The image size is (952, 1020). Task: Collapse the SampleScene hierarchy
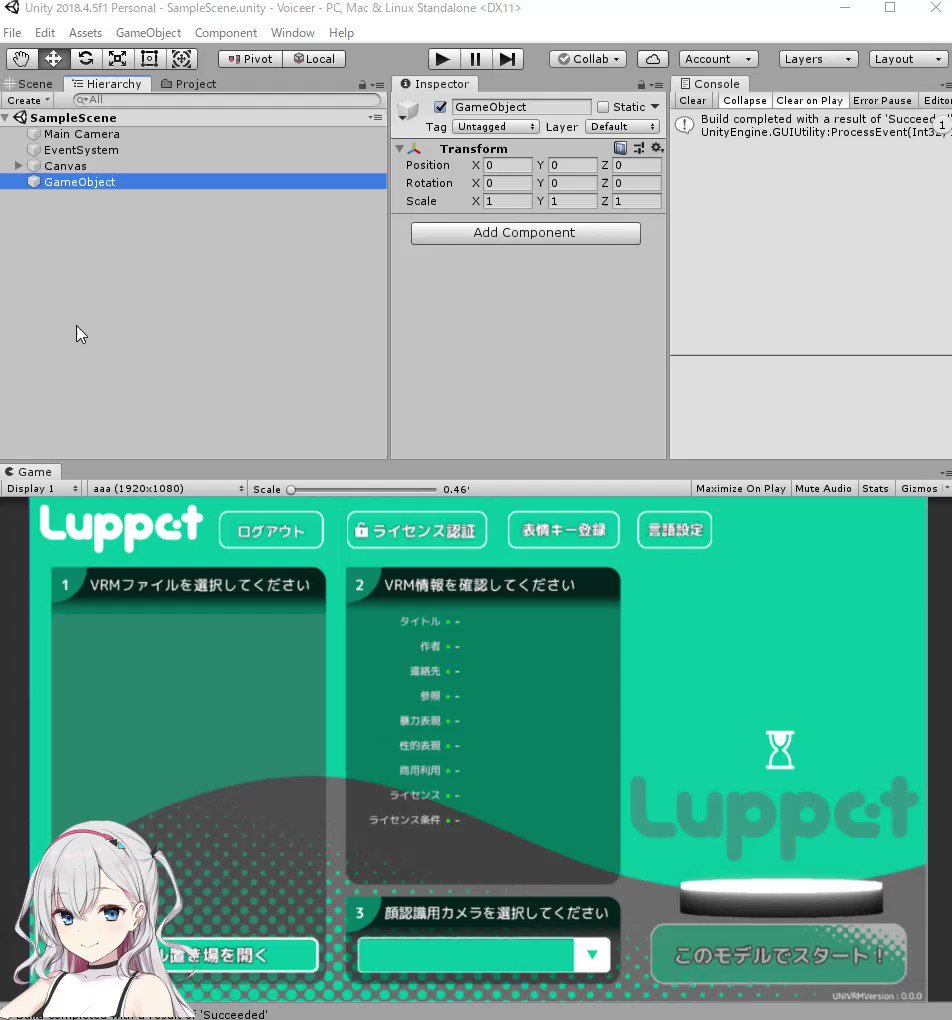tap(6, 118)
